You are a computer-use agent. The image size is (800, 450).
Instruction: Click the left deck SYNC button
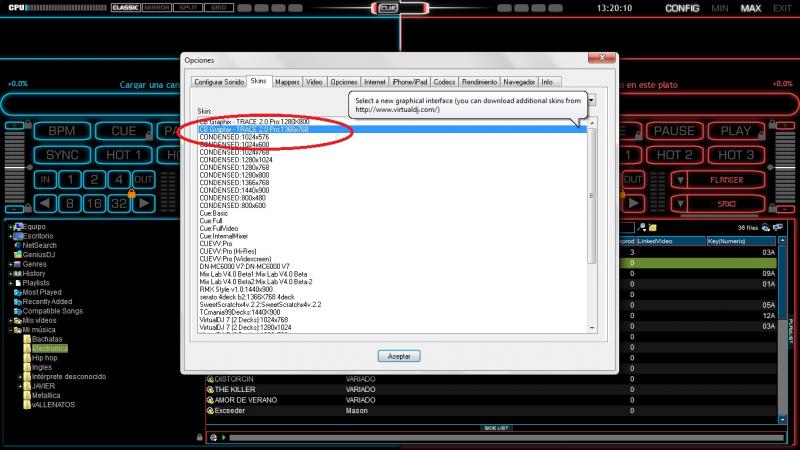click(62, 155)
